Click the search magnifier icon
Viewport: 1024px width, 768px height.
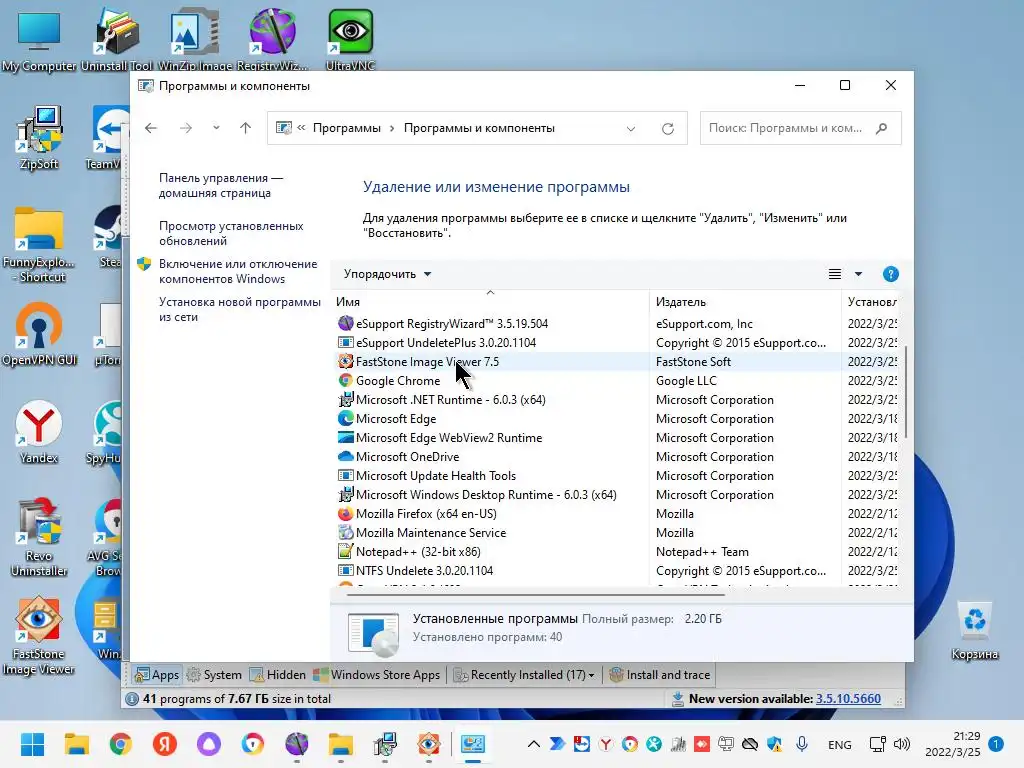(882, 128)
